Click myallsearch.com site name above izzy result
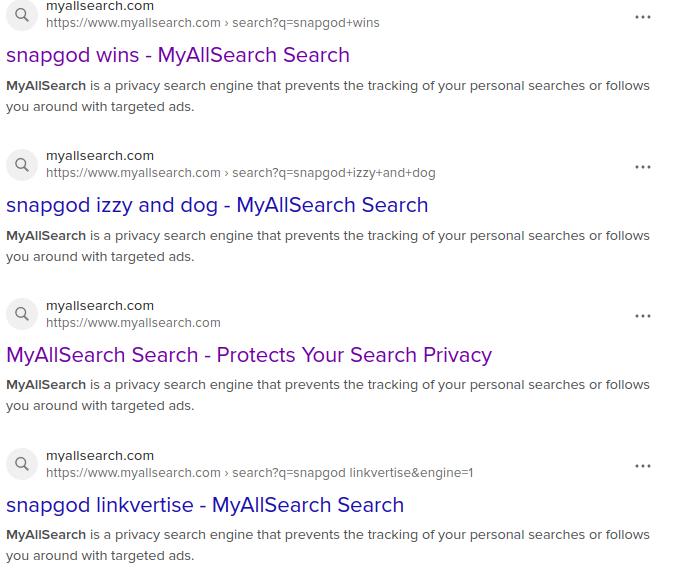Image resolution: width=676 pixels, height=576 pixels. 100,156
